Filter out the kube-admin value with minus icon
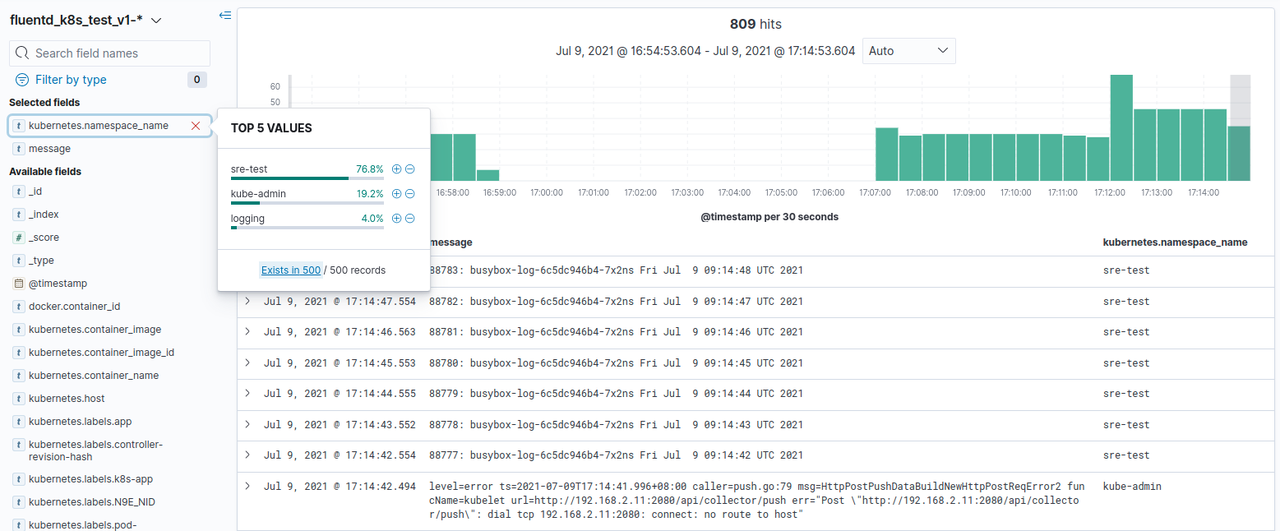 tap(410, 194)
